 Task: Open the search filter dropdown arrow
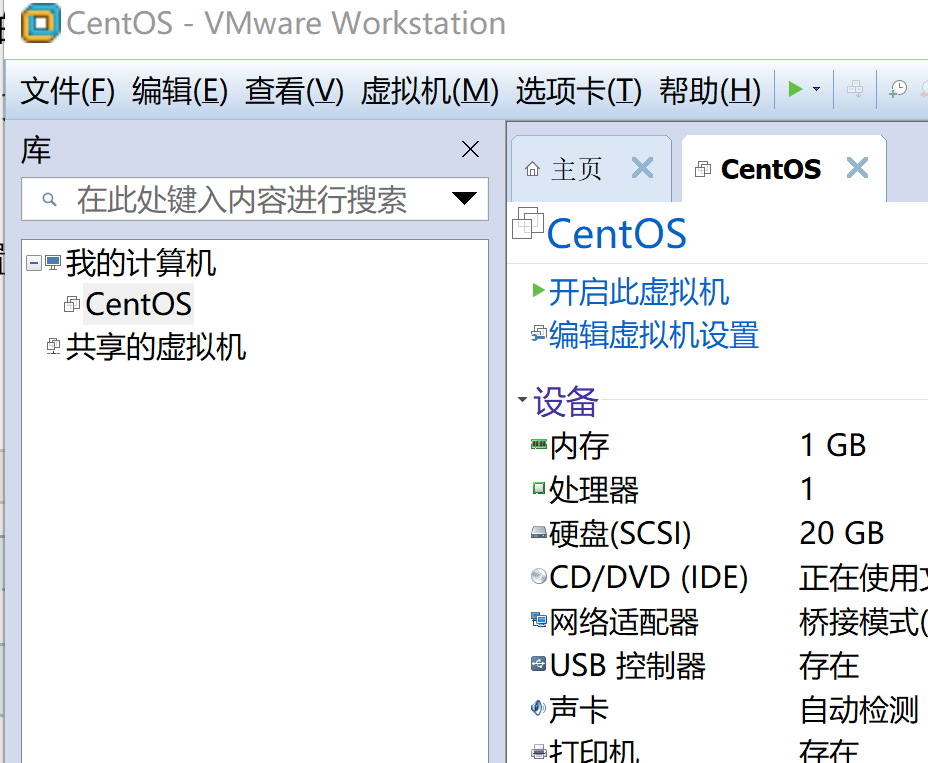(x=464, y=198)
